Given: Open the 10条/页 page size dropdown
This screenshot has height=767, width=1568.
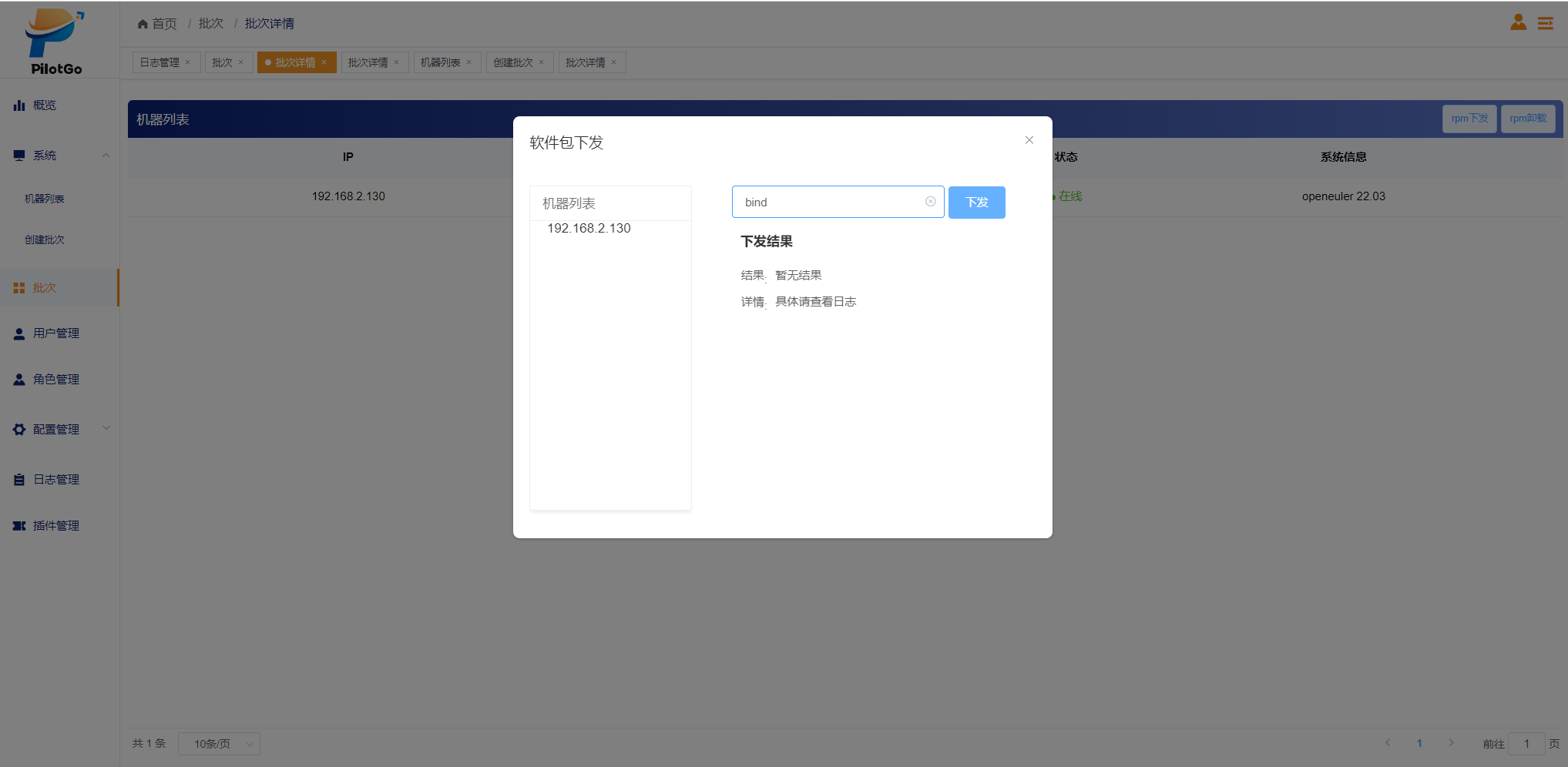Looking at the screenshot, I should pos(219,744).
